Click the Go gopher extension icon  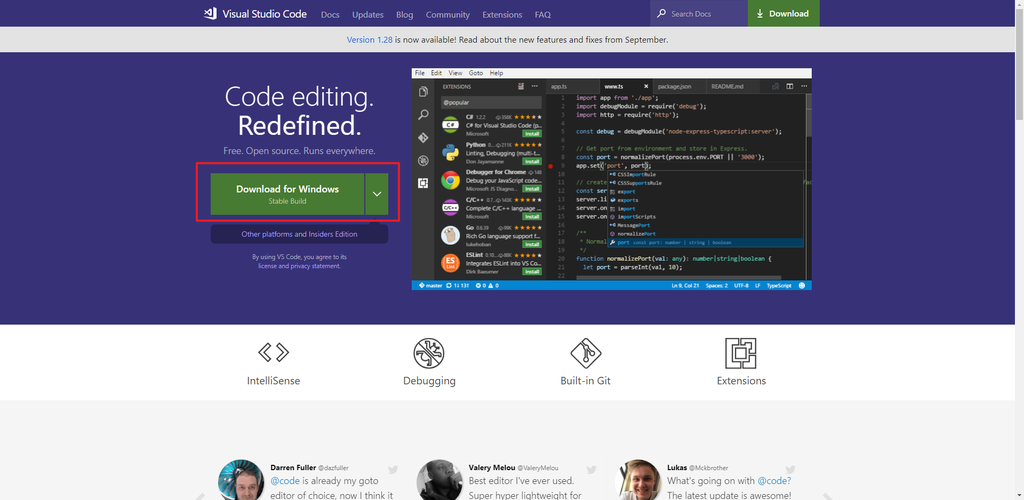tap(450, 235)
